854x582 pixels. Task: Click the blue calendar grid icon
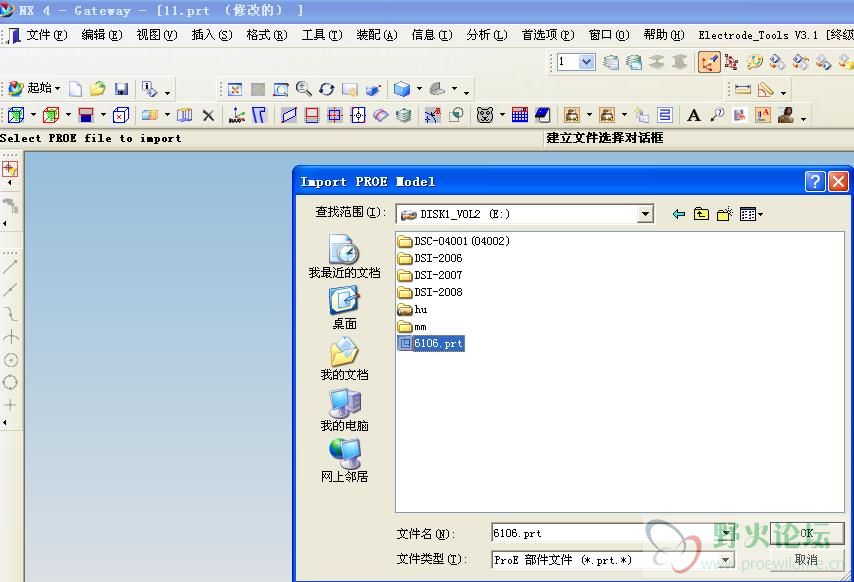[520, 115]
